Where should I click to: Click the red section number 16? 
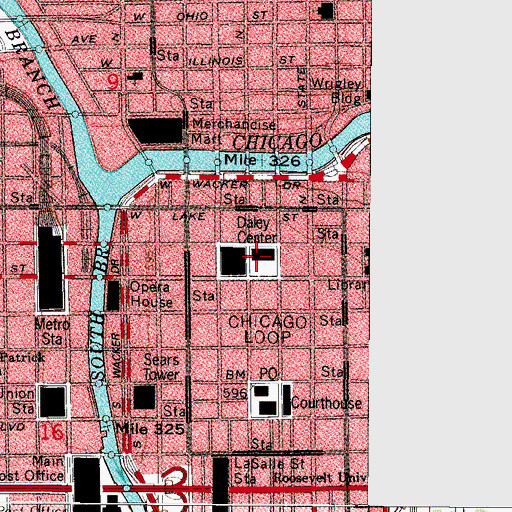coord(52,432)
